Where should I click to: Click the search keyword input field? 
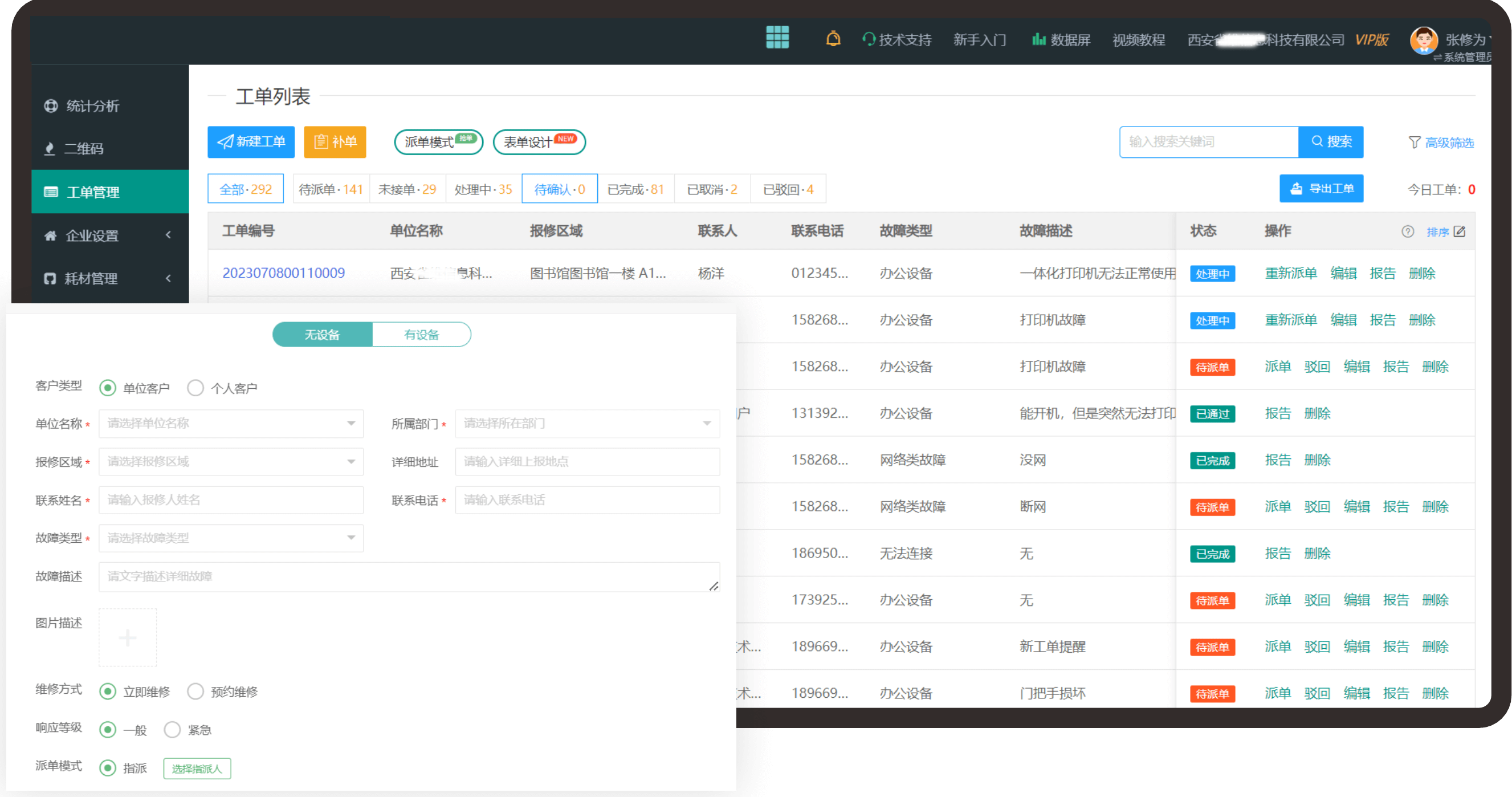point(1208,142)
